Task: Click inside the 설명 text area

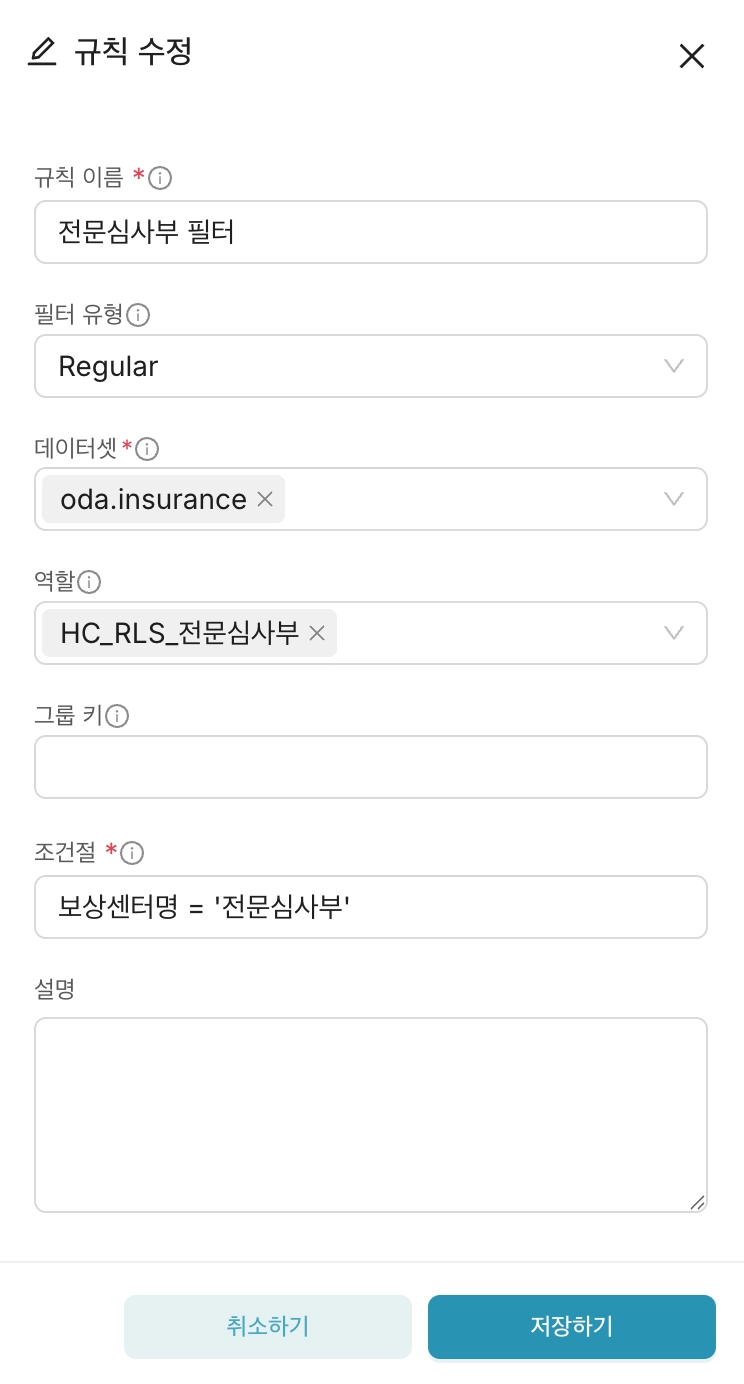Action: point(371,1115)
